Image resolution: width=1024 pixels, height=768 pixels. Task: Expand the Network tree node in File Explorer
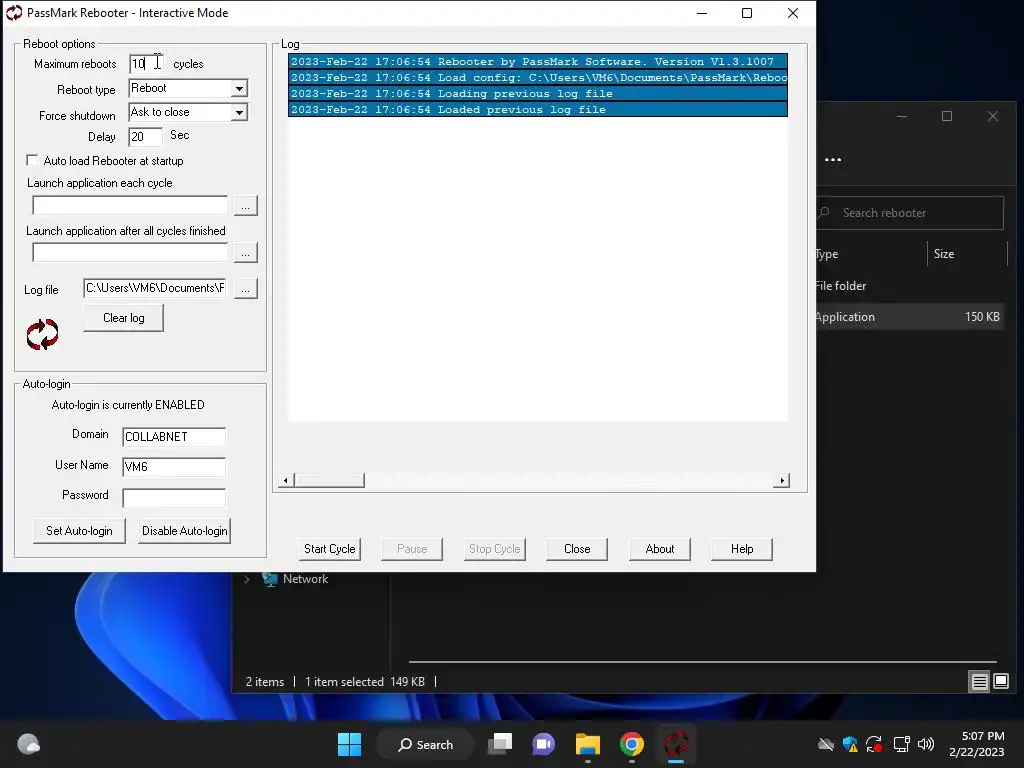[x=247, y=579]
